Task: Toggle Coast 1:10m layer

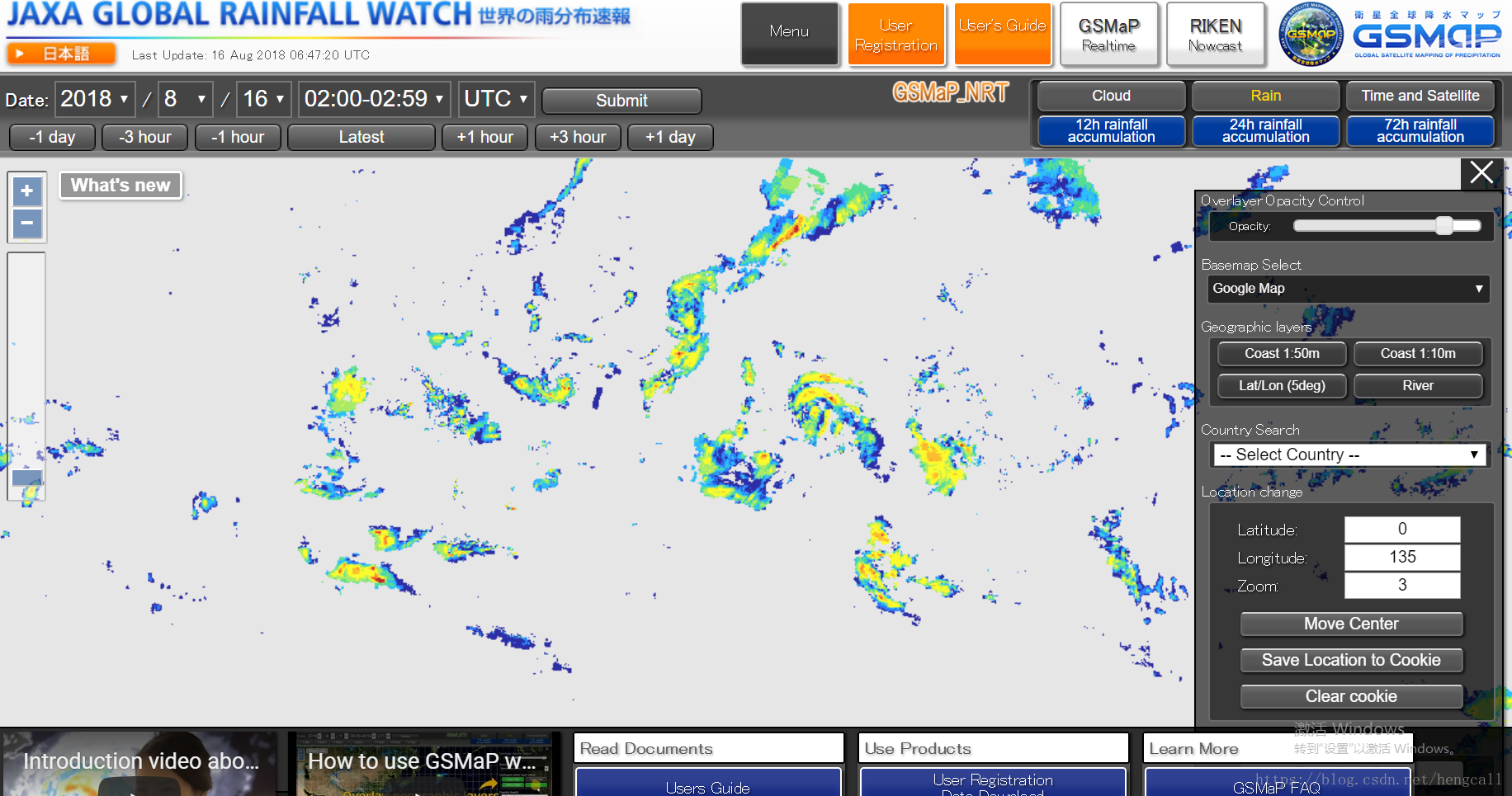Action: (x=1418, y=354)
